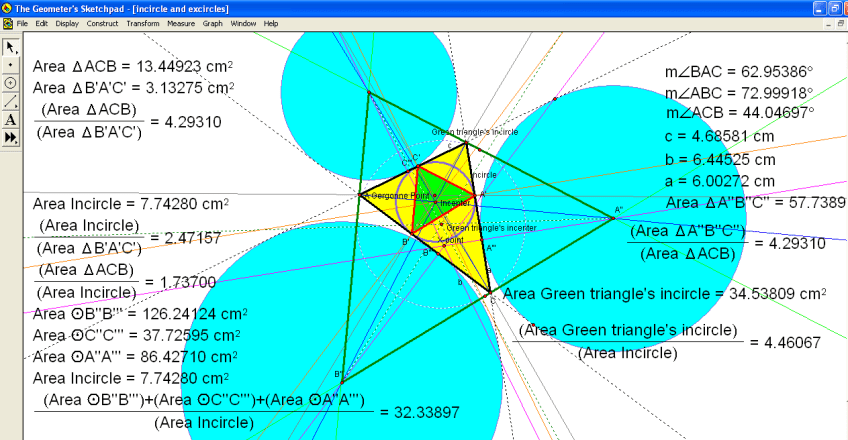Screen dimensions: 848x440
Task: Open the Construct menu
Action: [x=102, y=22]
